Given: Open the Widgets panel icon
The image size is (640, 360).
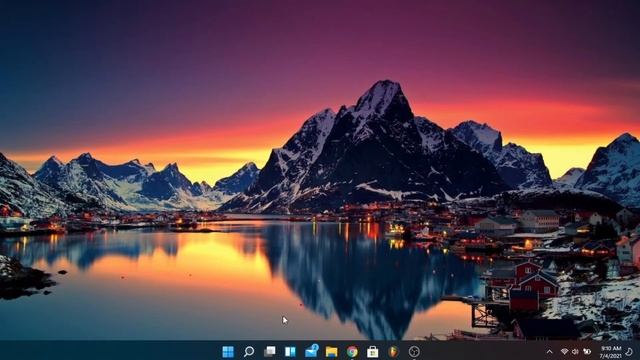Looking at the screenshot, I should coord(290,351).
